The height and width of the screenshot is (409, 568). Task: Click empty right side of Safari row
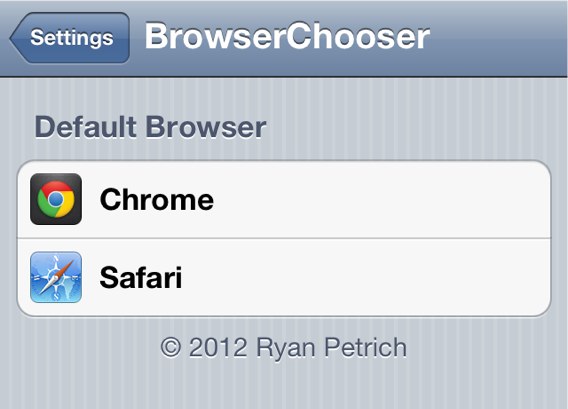[x=398, y=277]
